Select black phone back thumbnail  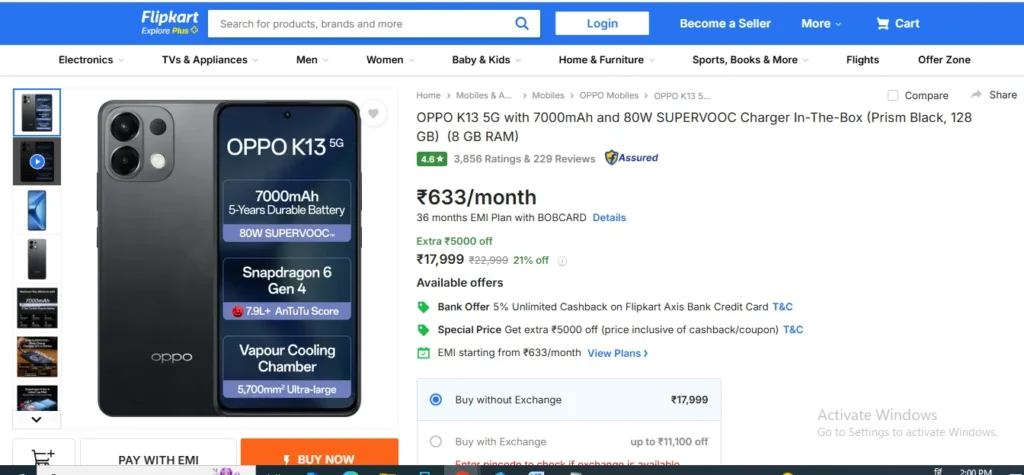click(x=37, y=259)
